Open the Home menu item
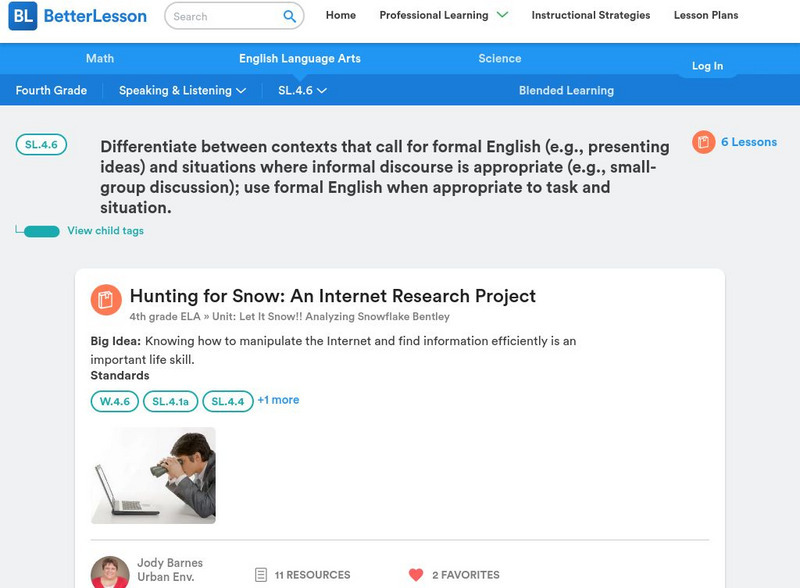Screen dimensions: 800x588 [x=341, y=15]
